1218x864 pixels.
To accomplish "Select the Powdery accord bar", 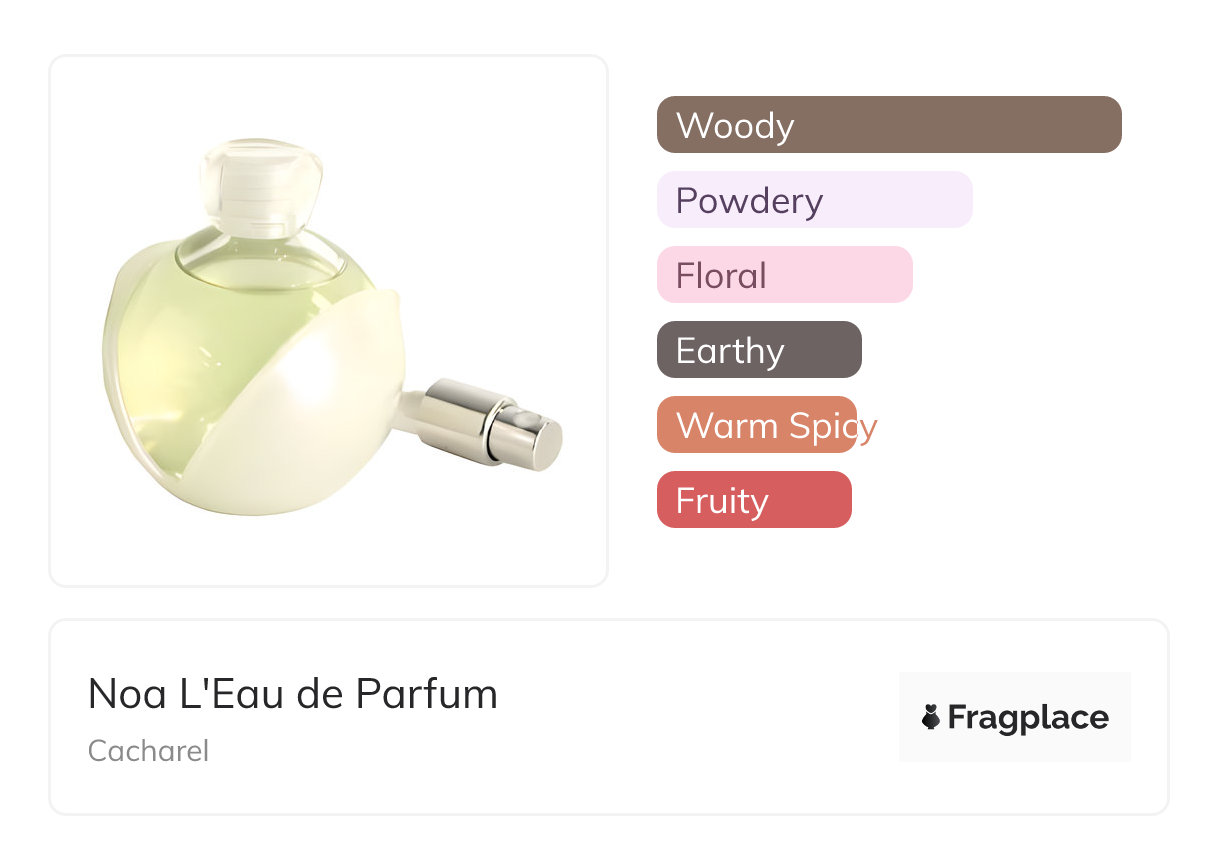I will pos(815,200).
